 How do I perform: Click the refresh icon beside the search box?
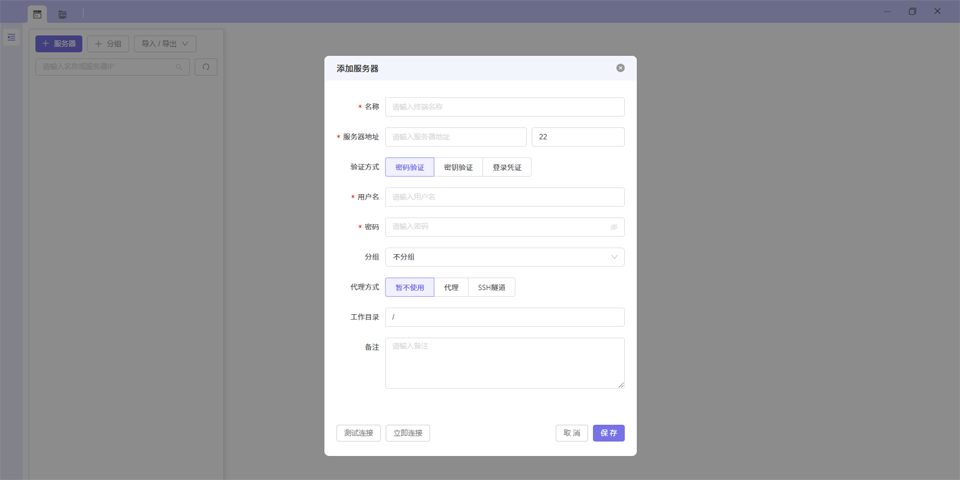pos(206,67)
